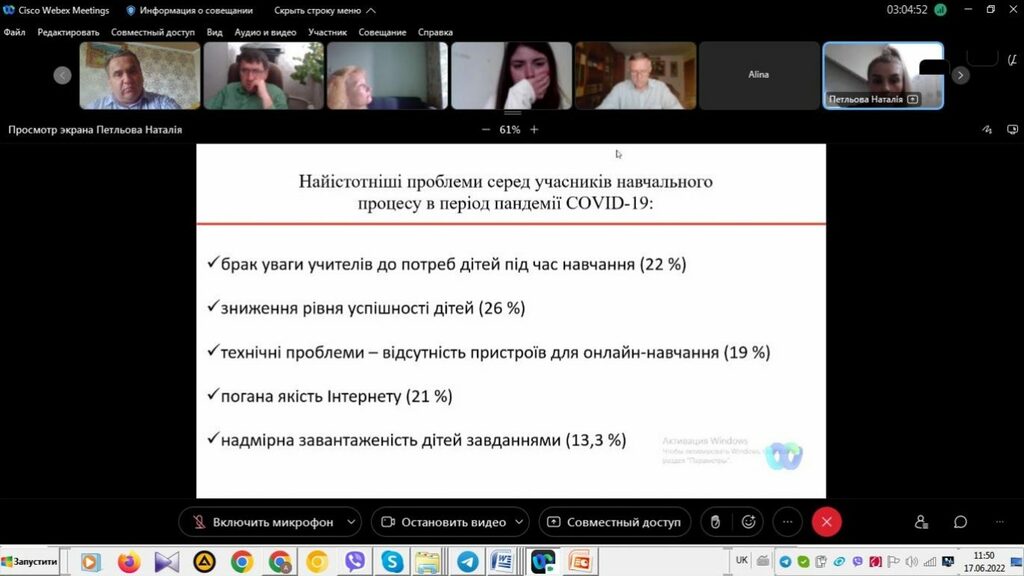The image size is (1024, 576).
Task: Open the Совещание menu
Action: tap(382, 32)
